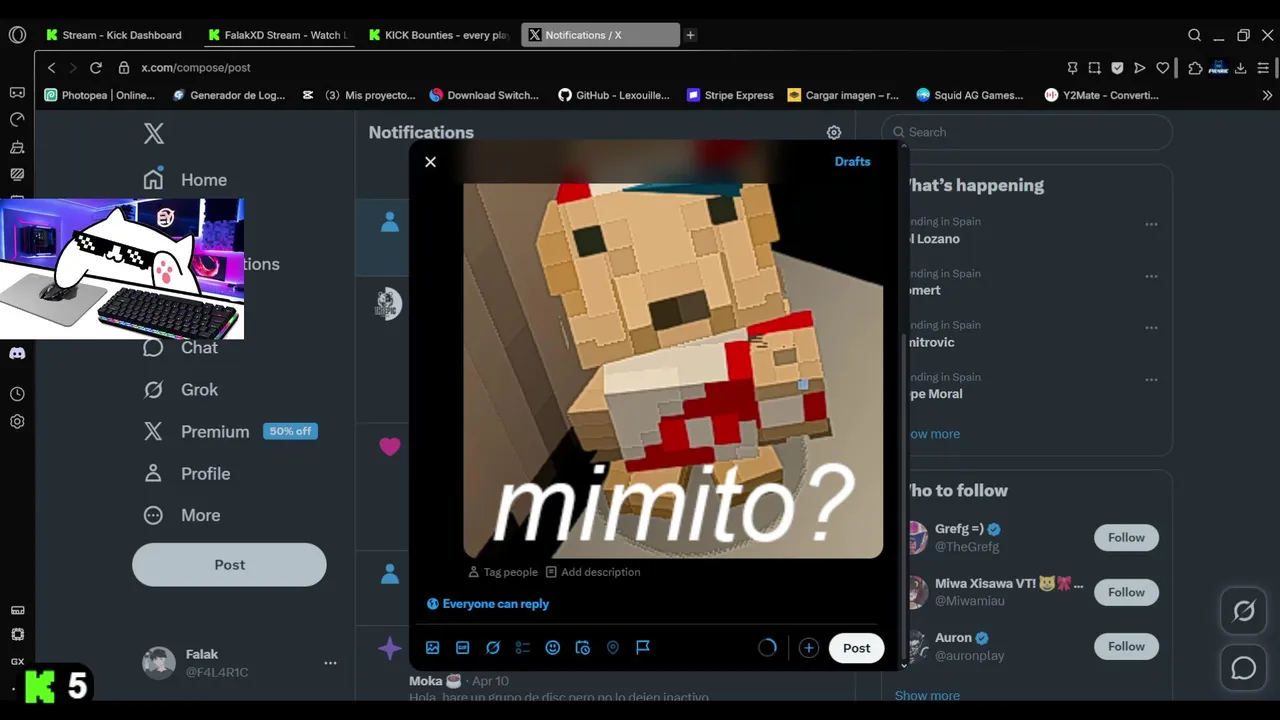Open a new browser tab
The width and height of the screenshot is (1280, 720).
690,35
